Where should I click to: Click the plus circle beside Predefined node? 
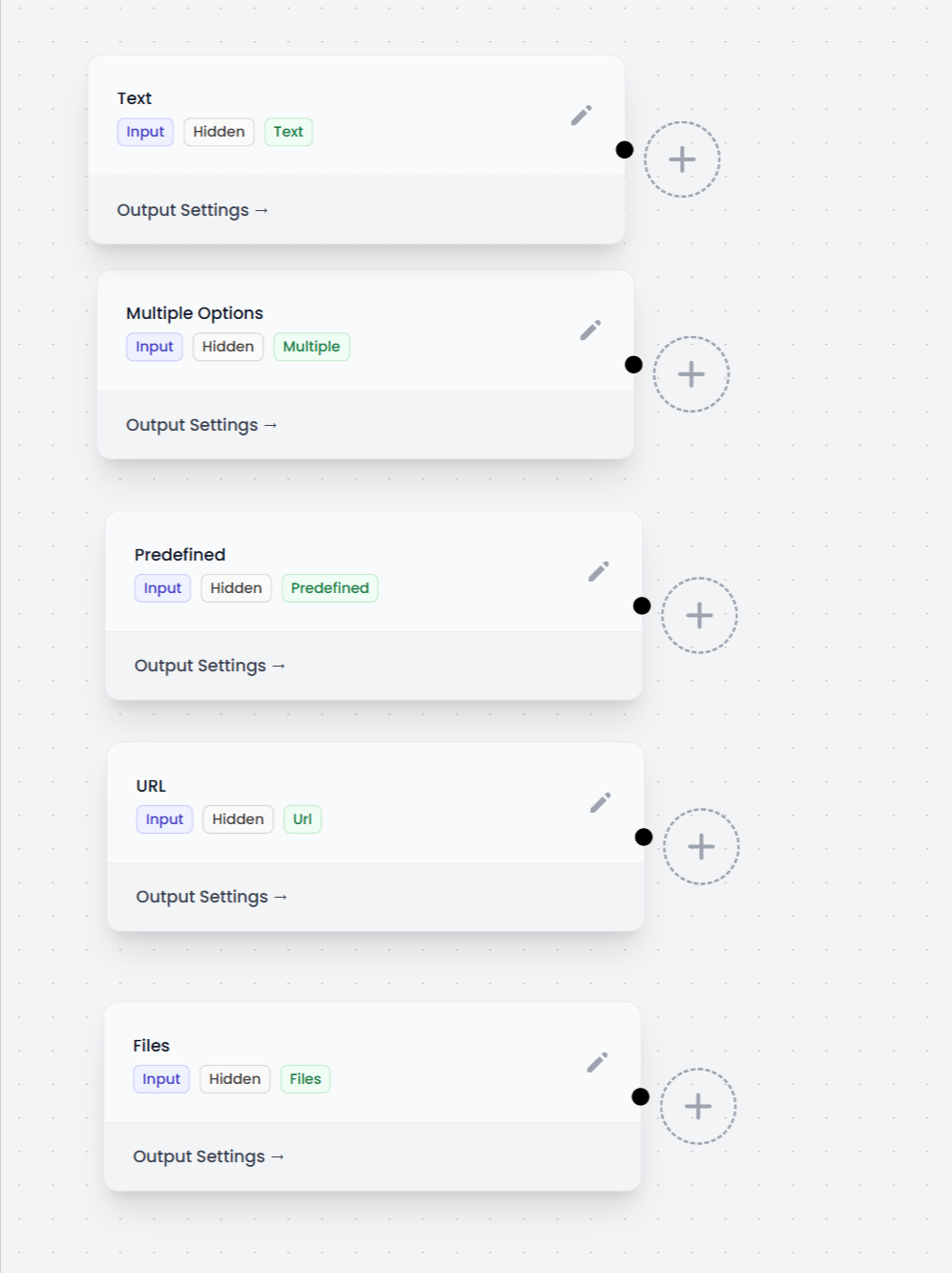(700, 616)
